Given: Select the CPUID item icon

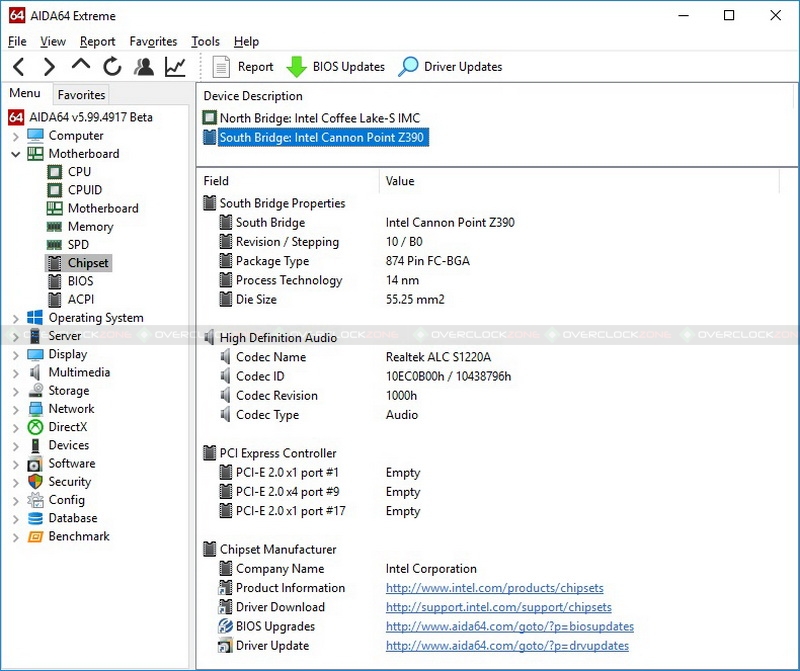Looking at the screenshot, I should pos(55,190).
